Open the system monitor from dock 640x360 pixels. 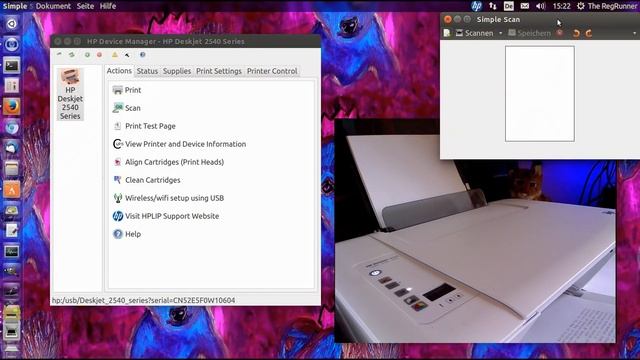[x=11, y=251]
